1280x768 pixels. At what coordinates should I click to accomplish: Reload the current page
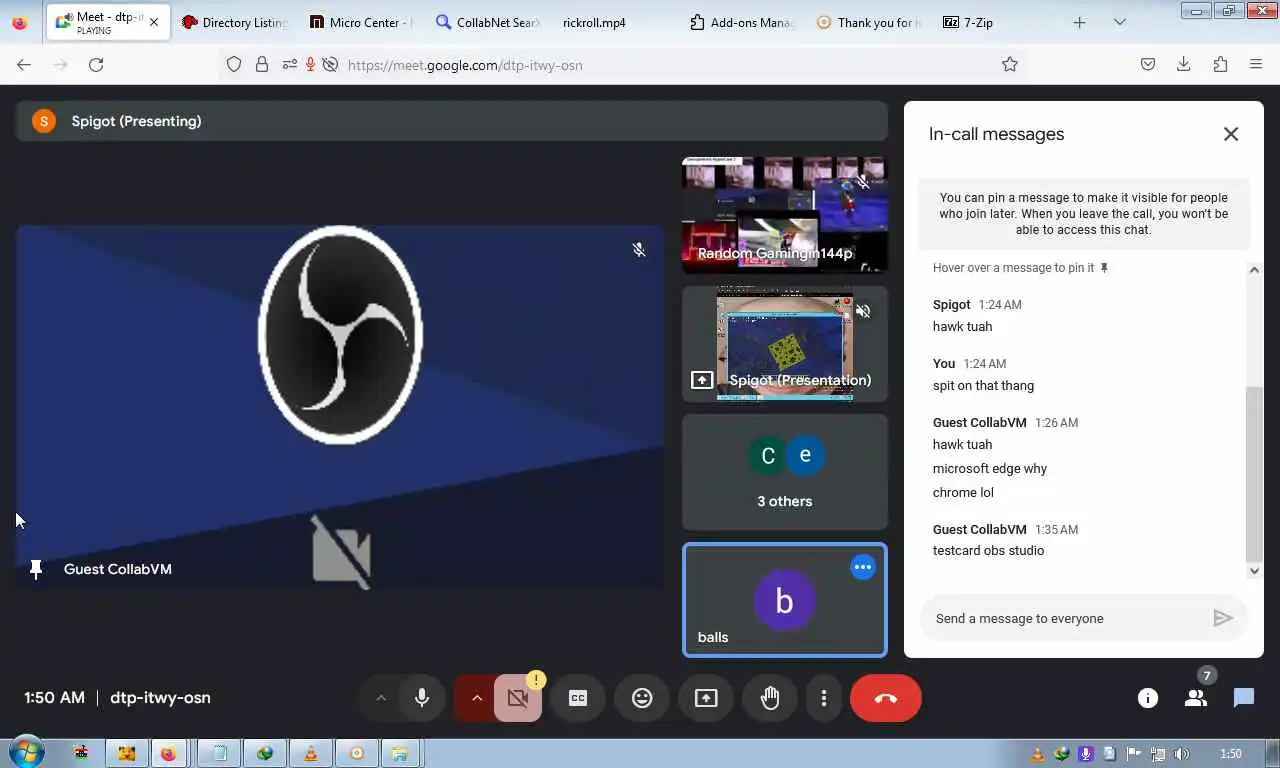[x=96, y=65]
